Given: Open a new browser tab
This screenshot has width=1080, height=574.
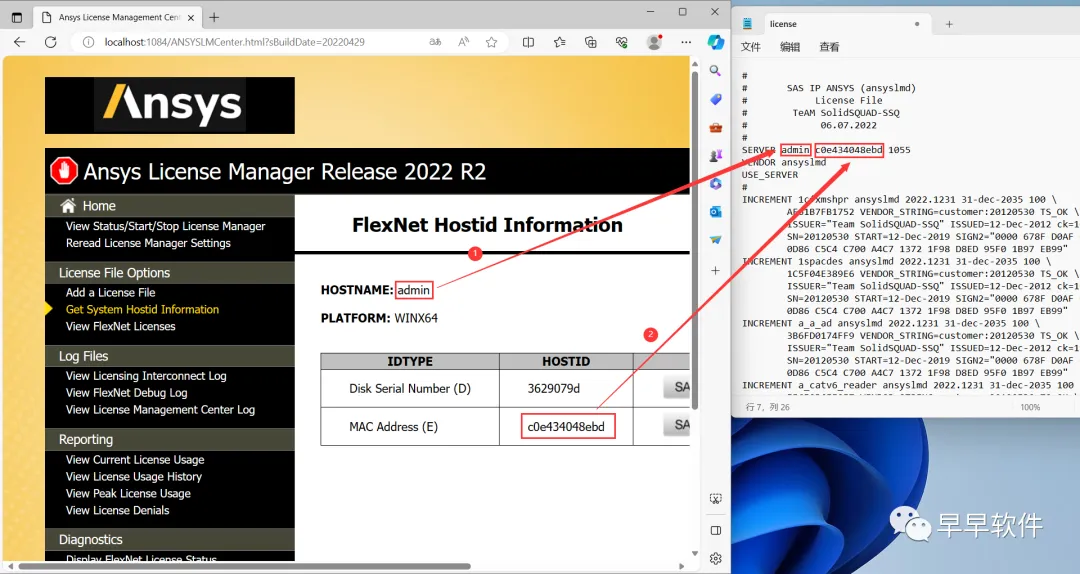Looking at the screenshot, I should tap(214, 17).
